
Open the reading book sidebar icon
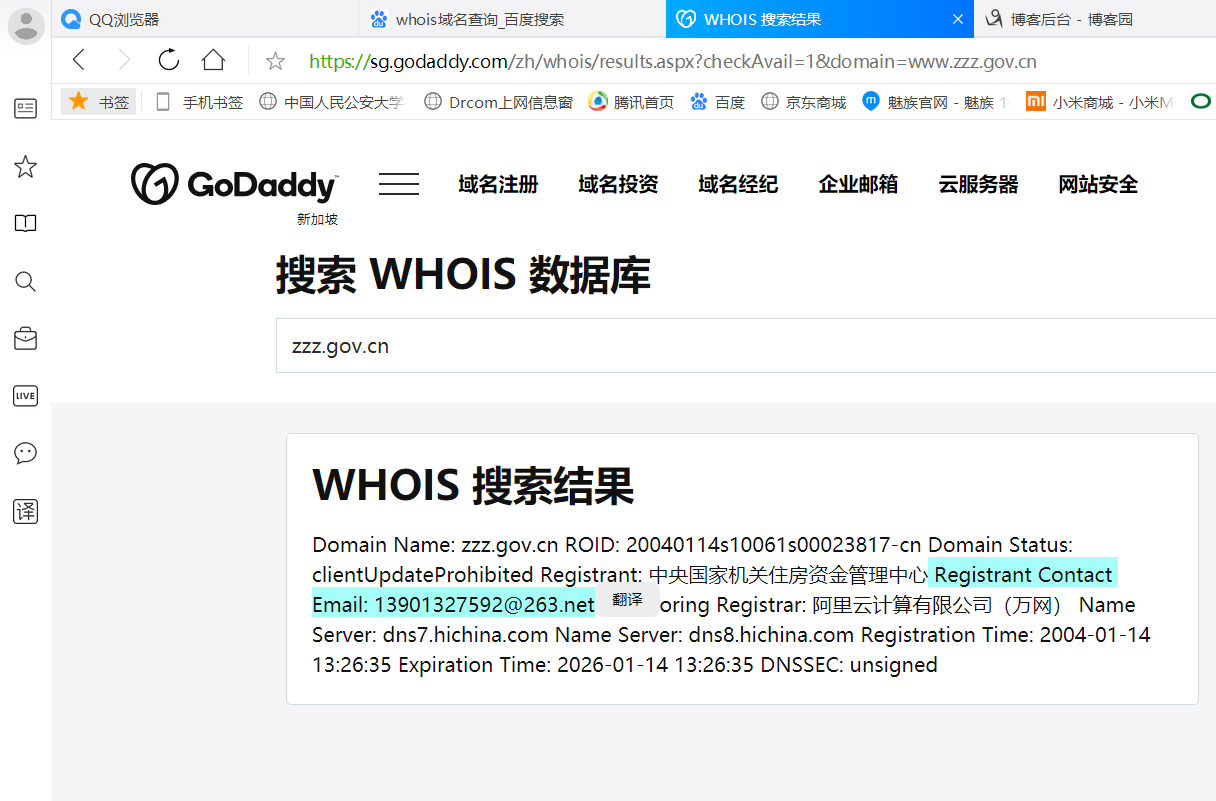point(26,223)
